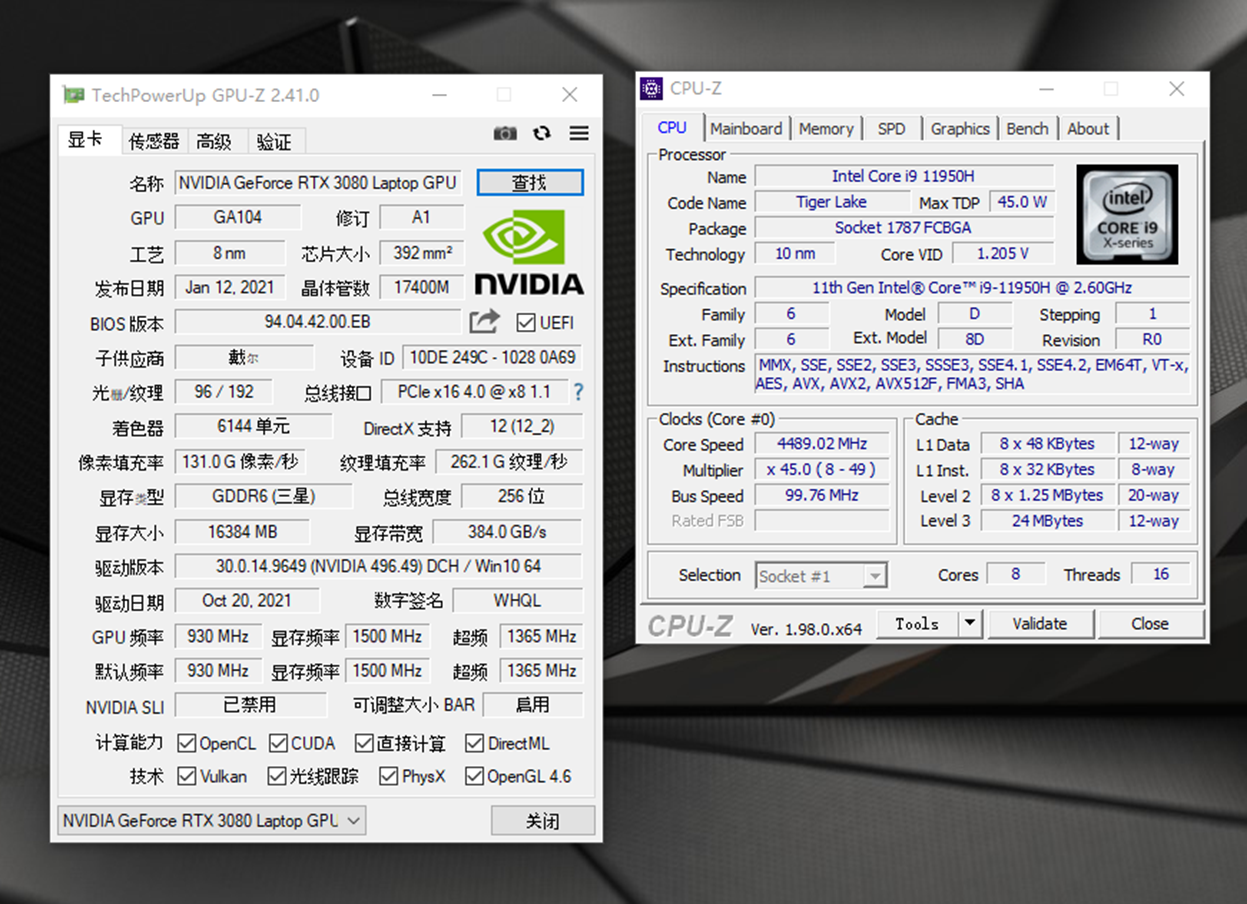Click the BIOS upload/share icon
This screenshot has width=1247, height=904.
(484, 321)
